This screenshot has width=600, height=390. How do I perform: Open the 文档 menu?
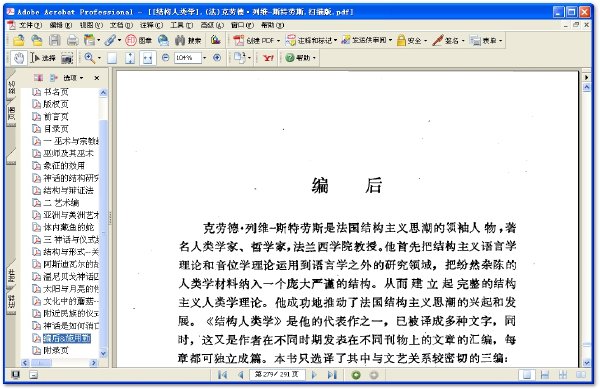tap(121, 25)
